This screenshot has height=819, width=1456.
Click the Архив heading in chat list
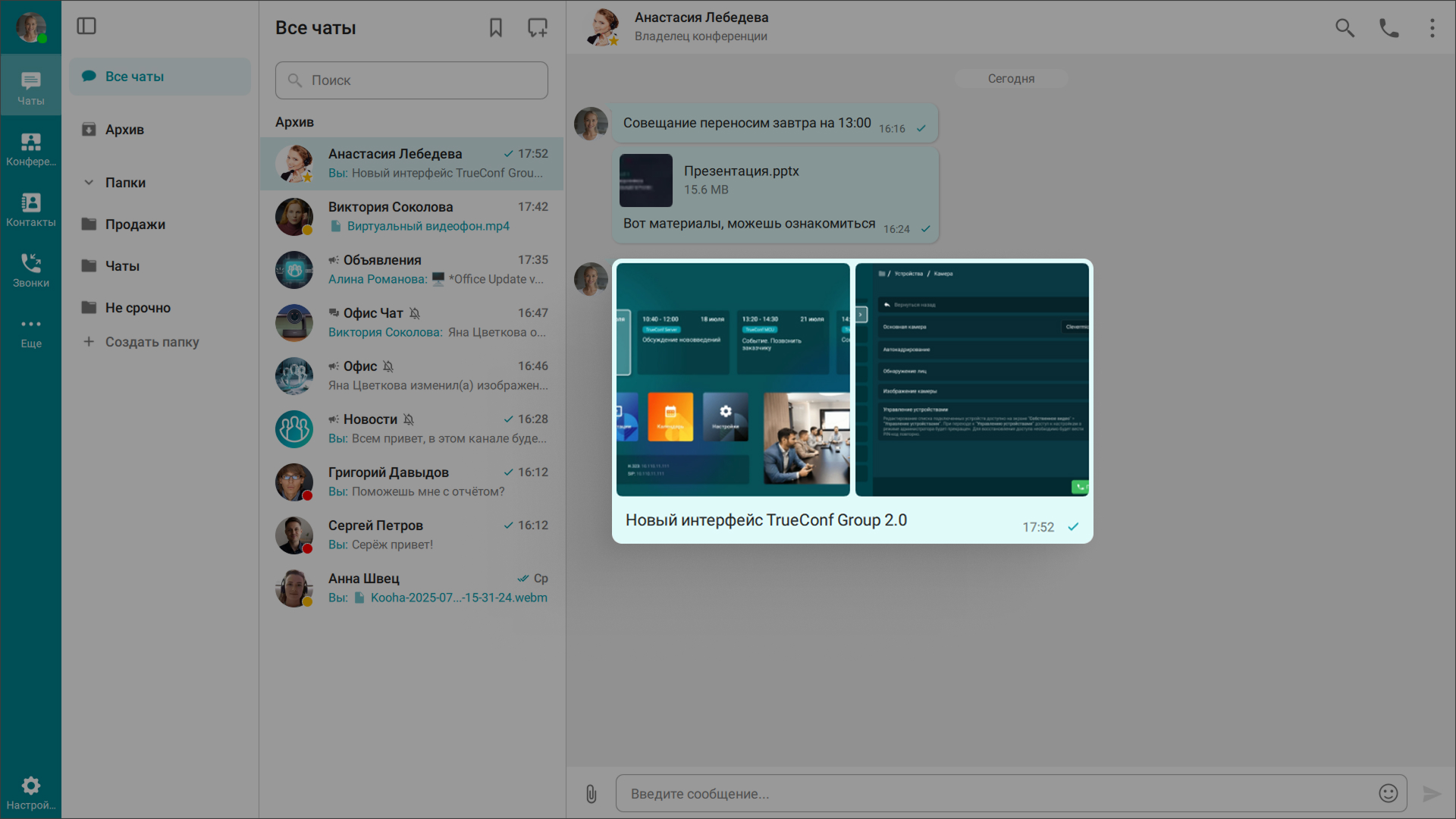pyautogui.click(x=294, y=122)
